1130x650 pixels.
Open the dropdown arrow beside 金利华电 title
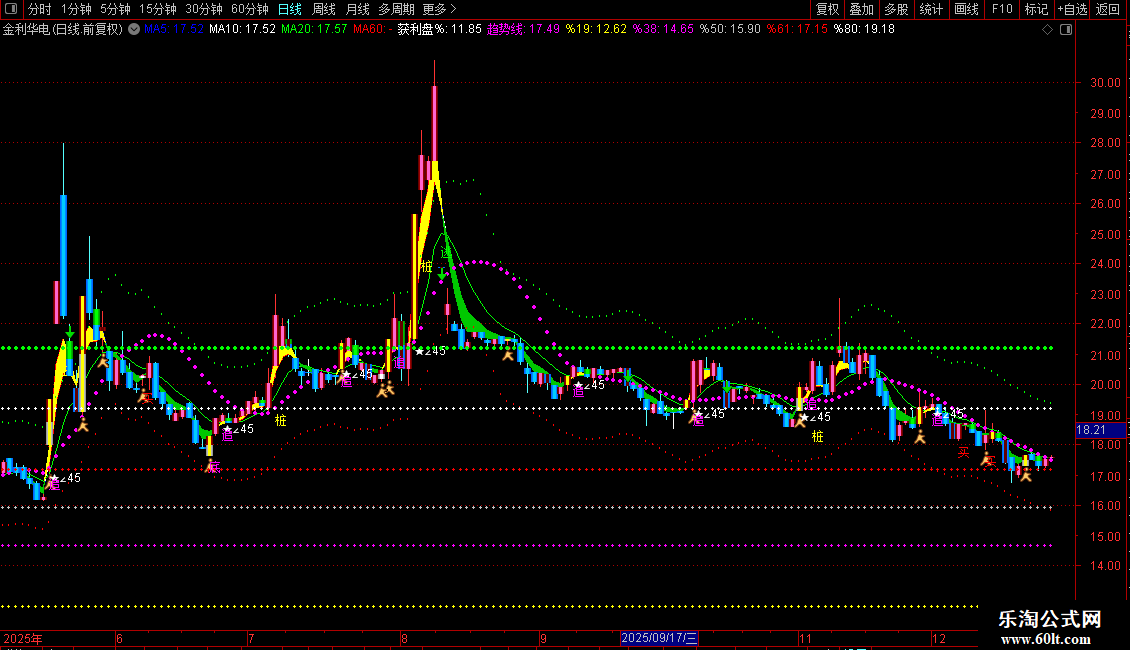(132, 30)
